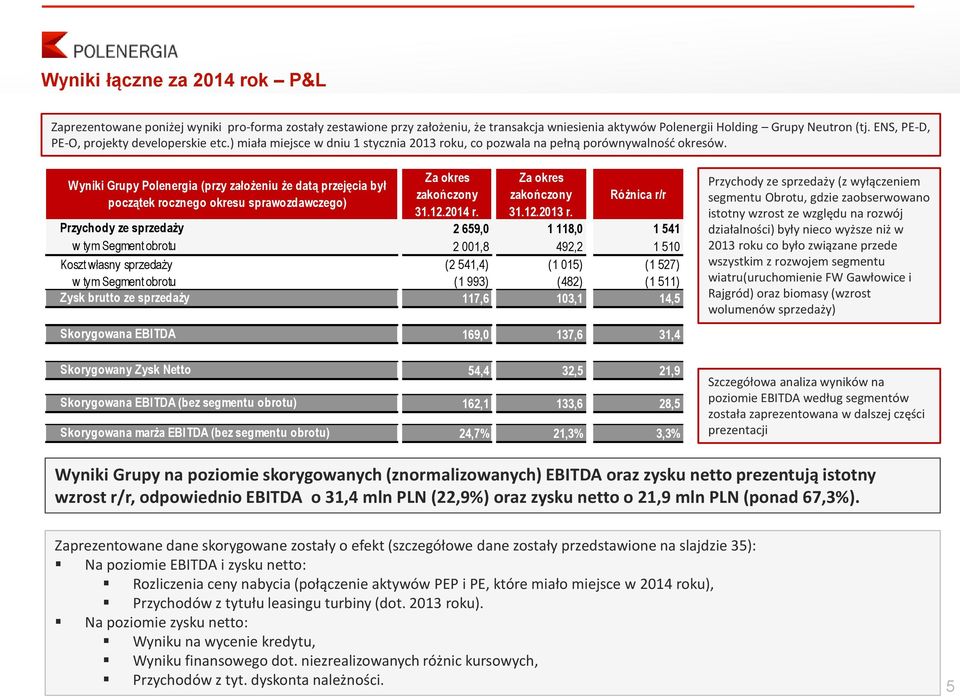Click the value '133,6'

tap(569, 404)
